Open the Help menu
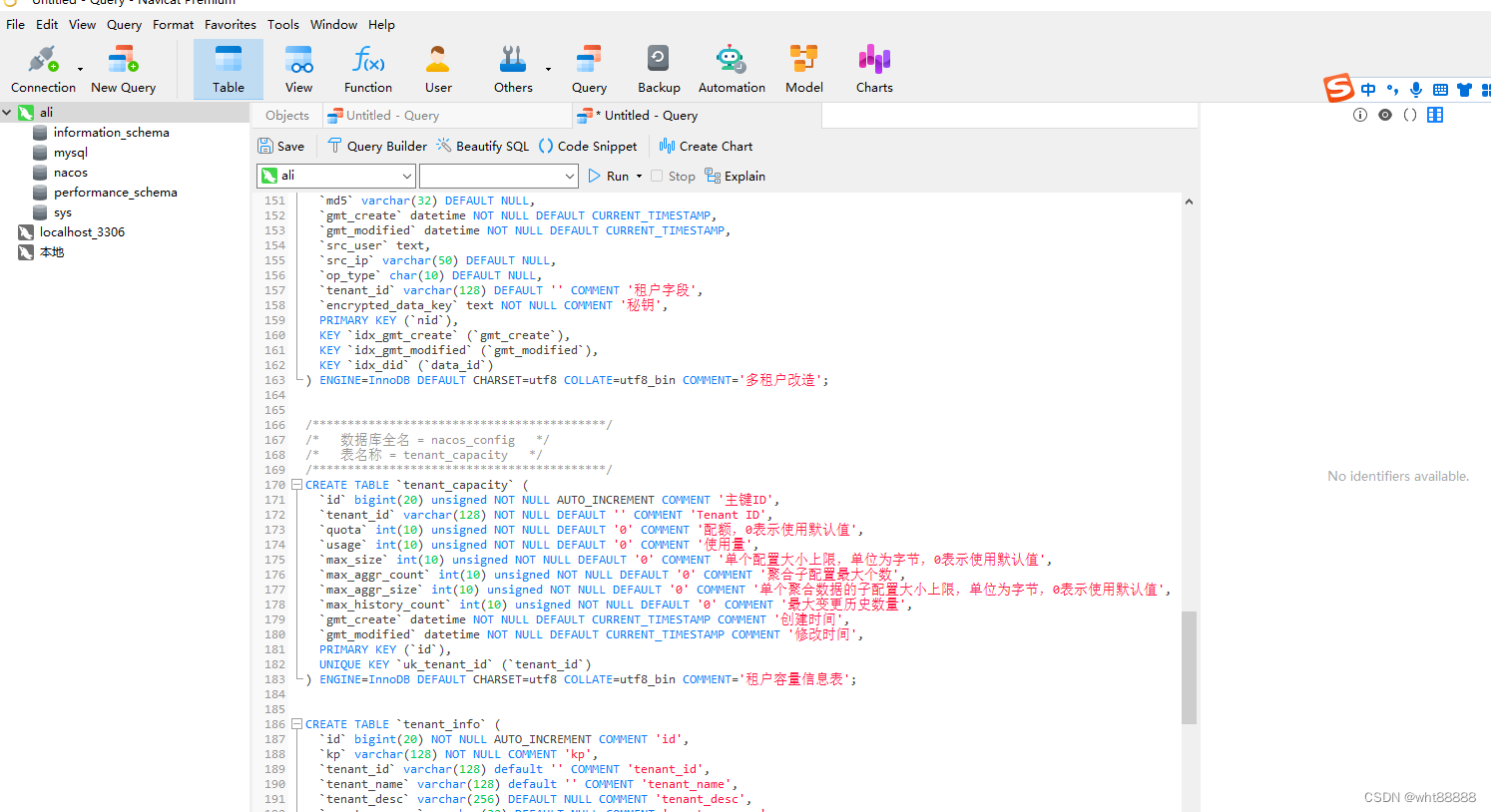The image size is (1491, 812). tap(381, 24)
